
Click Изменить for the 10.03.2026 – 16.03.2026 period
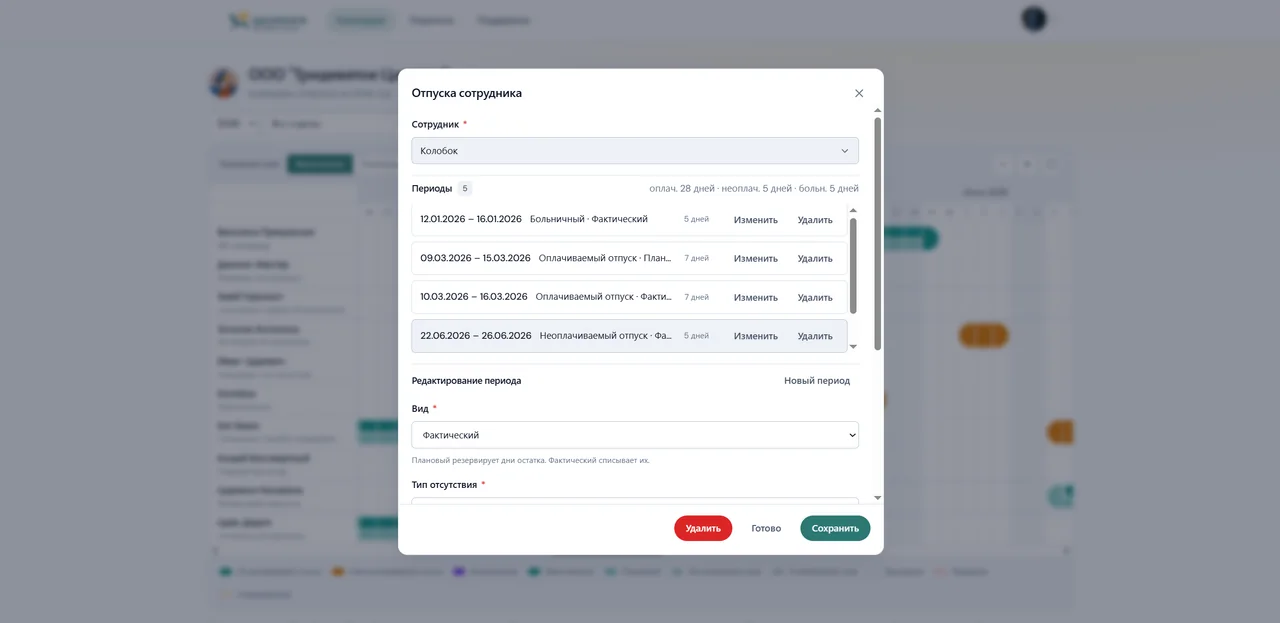coord(755,297)
